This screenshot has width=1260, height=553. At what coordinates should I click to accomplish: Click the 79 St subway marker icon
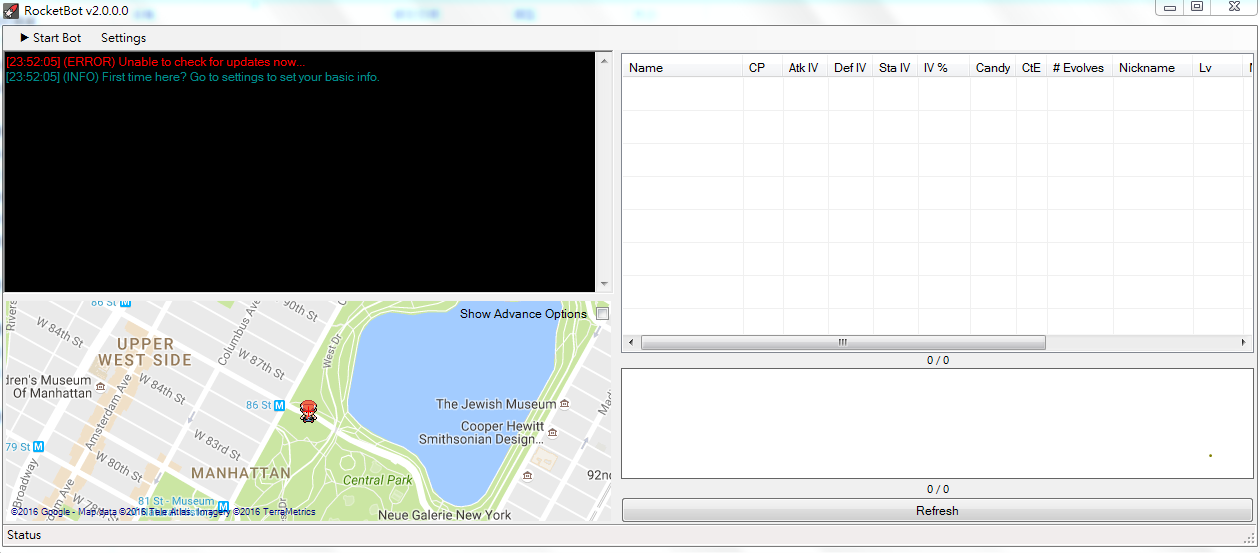tap(38, 446)
